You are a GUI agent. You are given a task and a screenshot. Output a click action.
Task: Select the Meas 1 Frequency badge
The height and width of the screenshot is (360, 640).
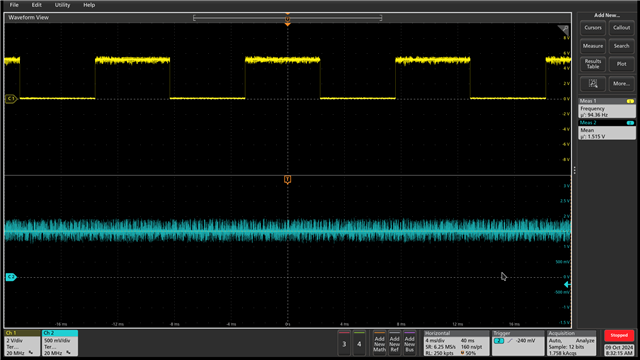point(607,108)
